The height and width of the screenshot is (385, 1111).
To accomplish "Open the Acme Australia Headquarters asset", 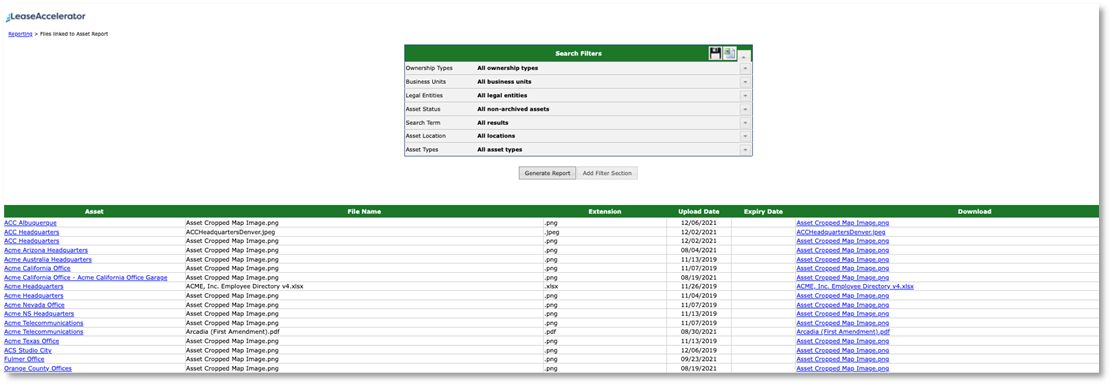I will tap(47, 260).
